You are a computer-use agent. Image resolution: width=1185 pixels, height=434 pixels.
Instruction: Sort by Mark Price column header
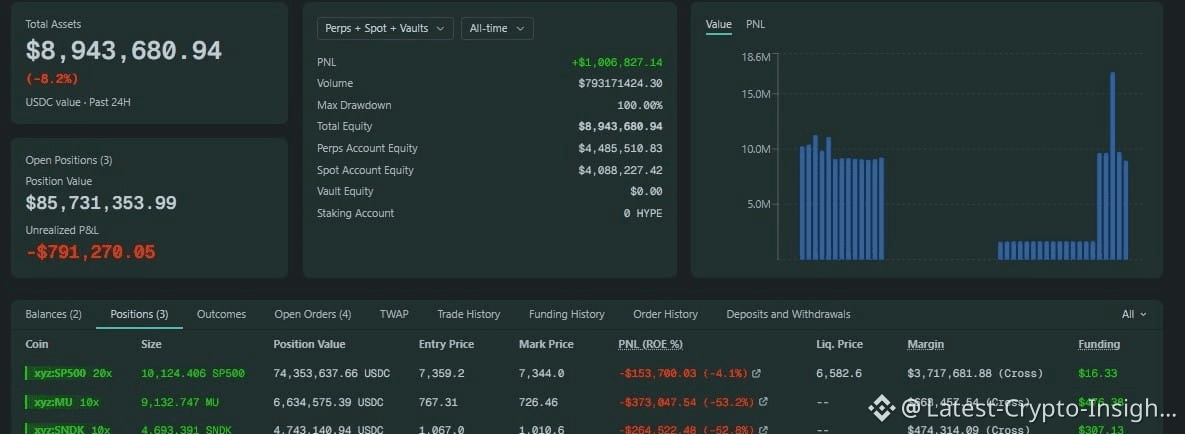(546, 344)
